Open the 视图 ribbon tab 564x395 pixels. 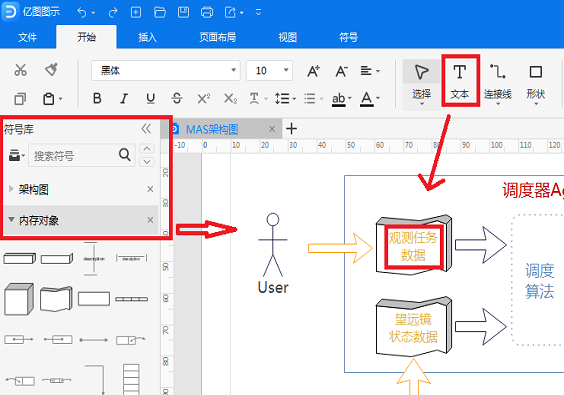[287, 37]
